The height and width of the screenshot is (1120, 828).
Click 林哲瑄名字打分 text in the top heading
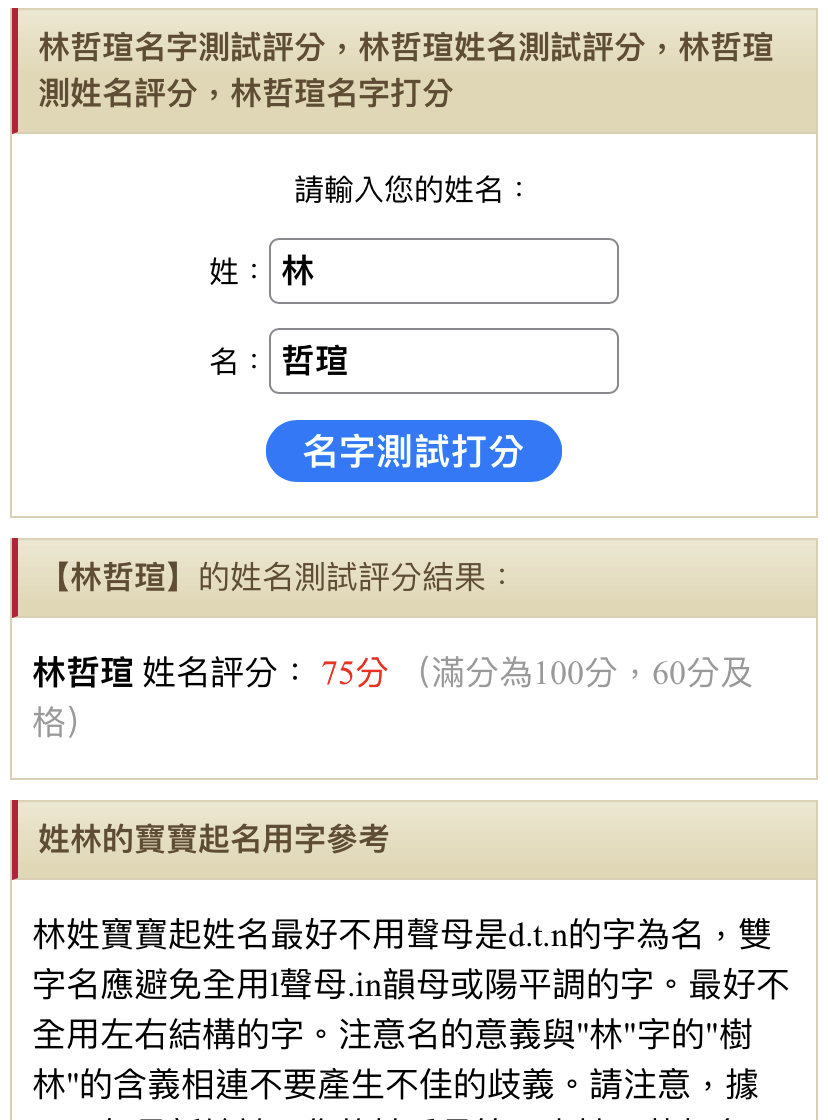point(342,93)
